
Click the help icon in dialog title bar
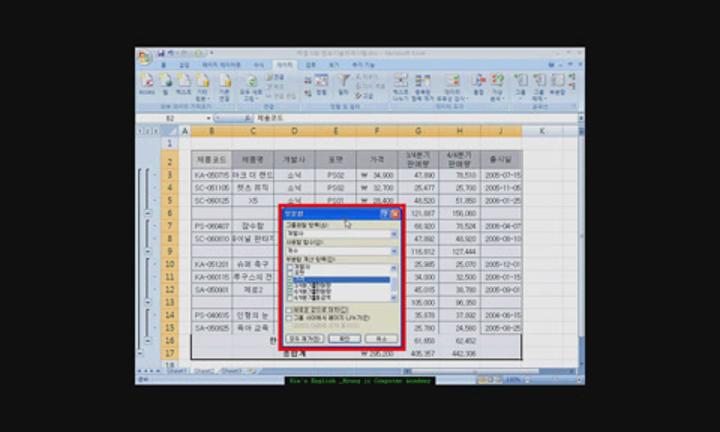click(x=385, y=213)
